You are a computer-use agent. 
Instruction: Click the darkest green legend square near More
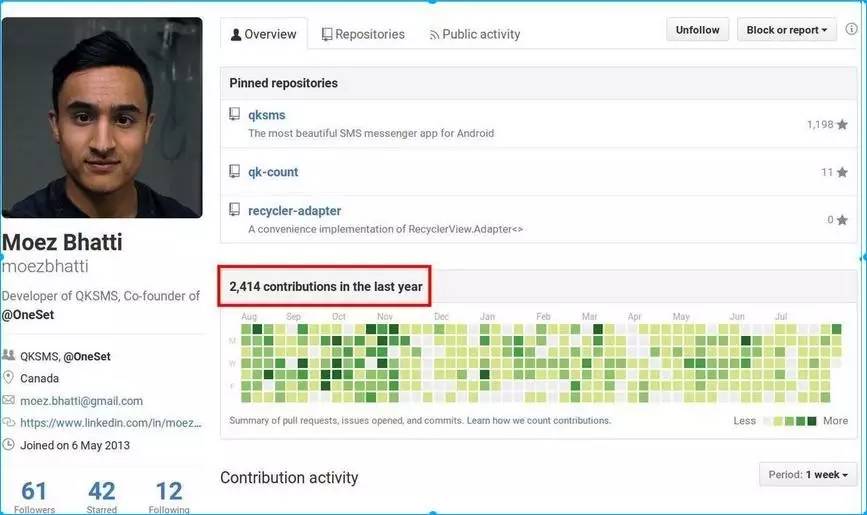click(812, 421)
